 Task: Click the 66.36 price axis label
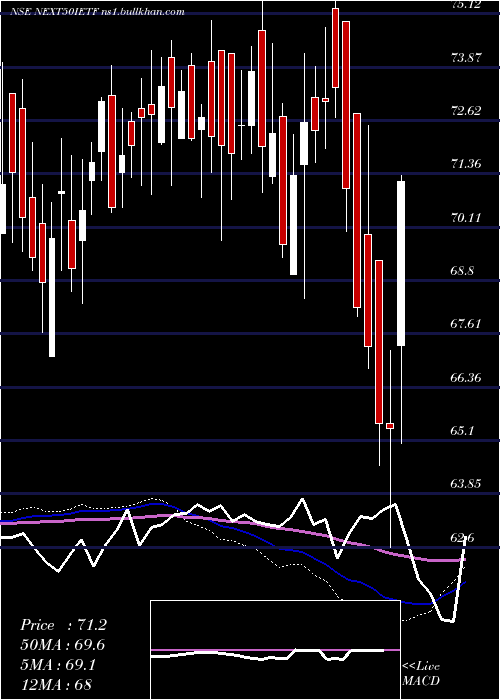[x=466, y=378]
